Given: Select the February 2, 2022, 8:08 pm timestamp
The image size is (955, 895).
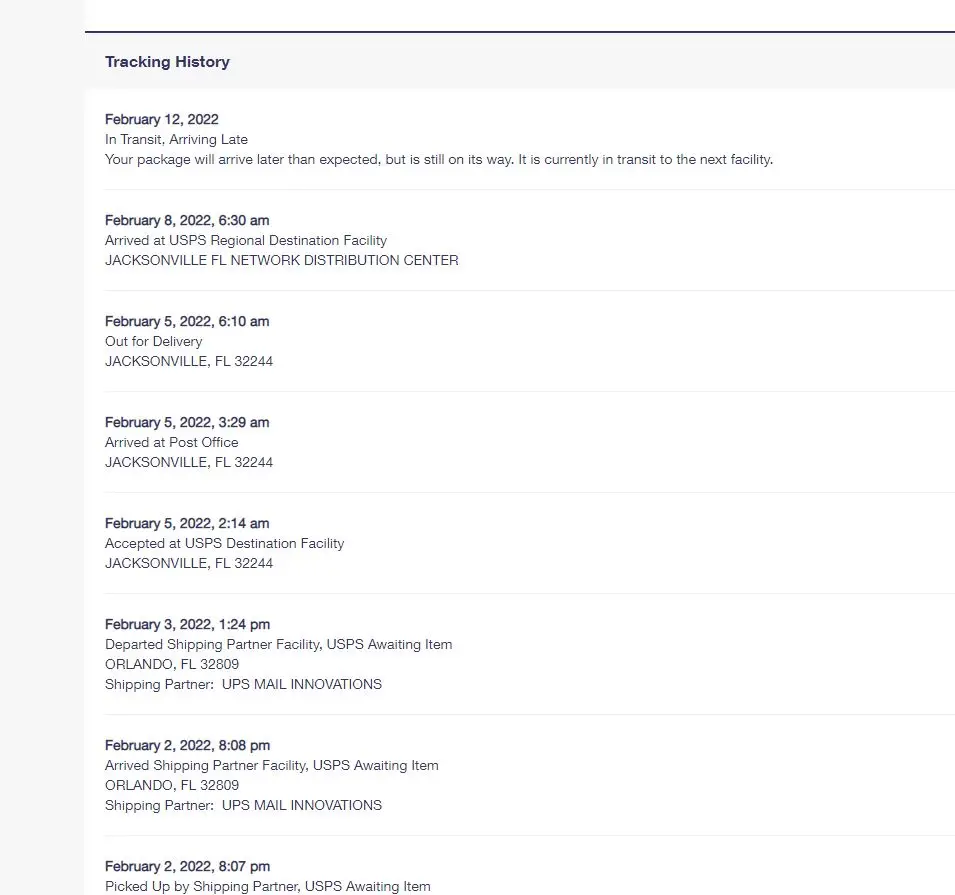Looking at the screenshot, I should pyautogui.click(x=187, y=745).
